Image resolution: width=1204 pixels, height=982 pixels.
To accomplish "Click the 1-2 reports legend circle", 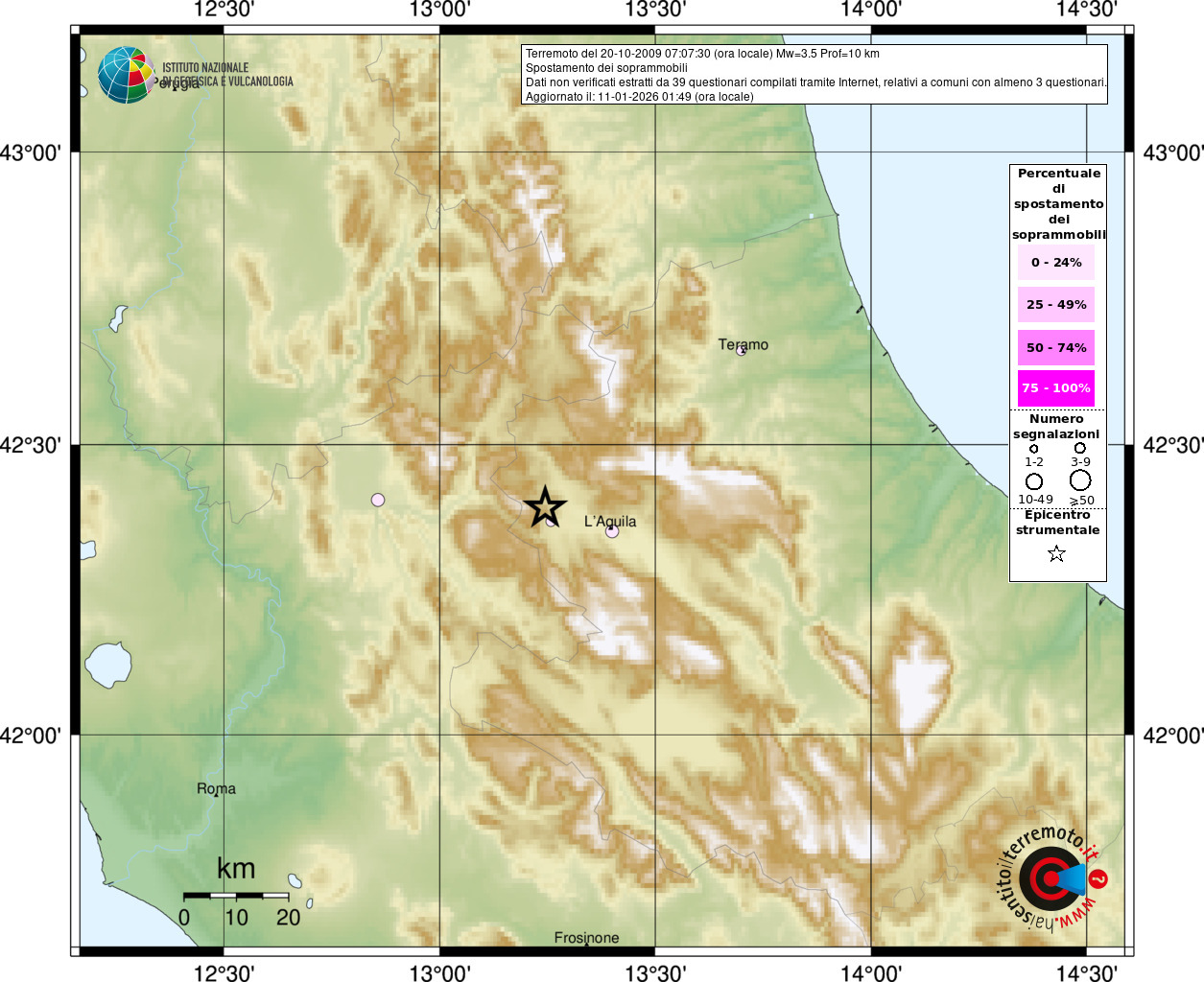I will (x=1033, y=448).
